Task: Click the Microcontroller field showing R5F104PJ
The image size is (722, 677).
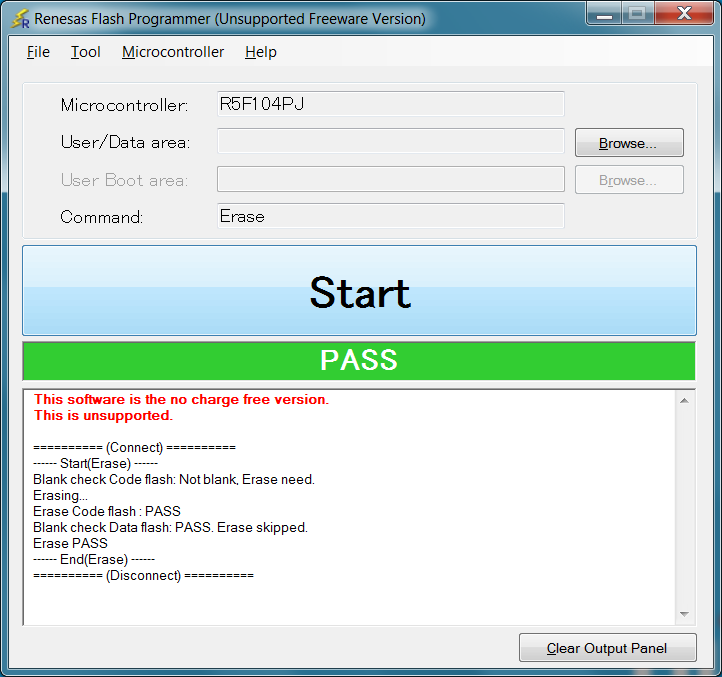Action: tap(390, 104)
